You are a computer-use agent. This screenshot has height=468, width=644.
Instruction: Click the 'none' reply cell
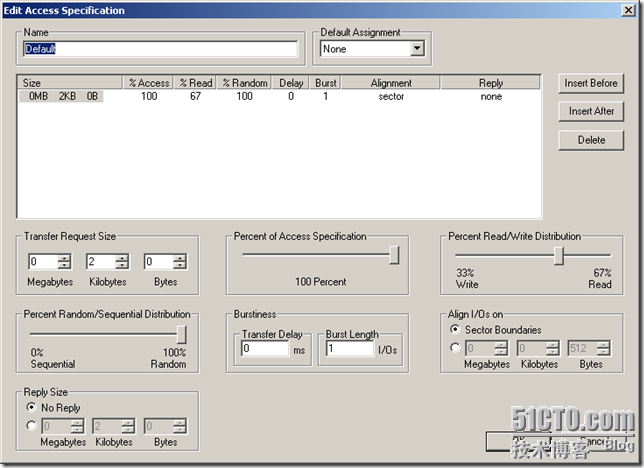tap(491, 97)
